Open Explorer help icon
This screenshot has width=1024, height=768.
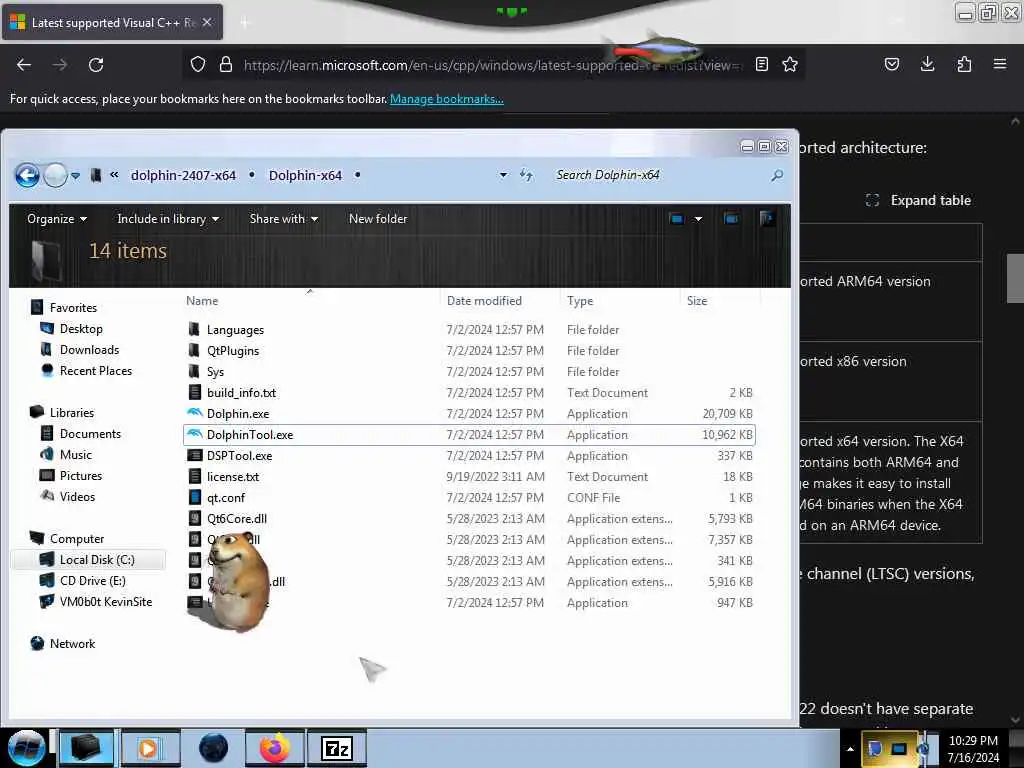[x=767, y=219]
